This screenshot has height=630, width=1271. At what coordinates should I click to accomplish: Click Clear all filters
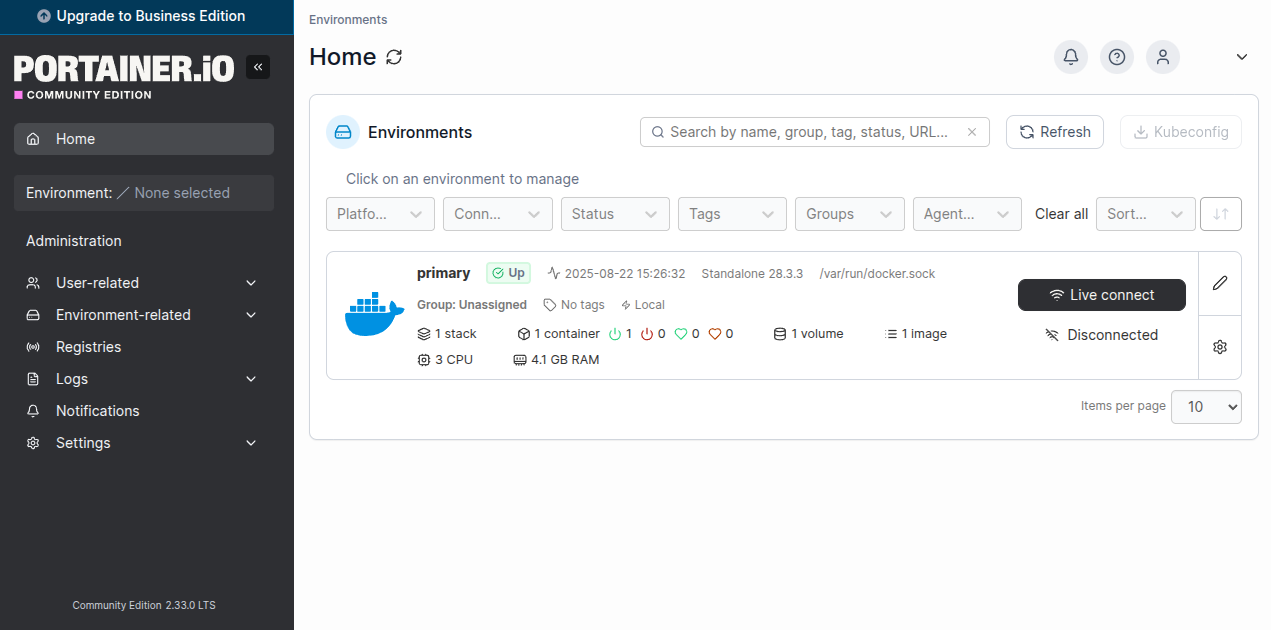pyautogui.click(x=1061, y=214)
